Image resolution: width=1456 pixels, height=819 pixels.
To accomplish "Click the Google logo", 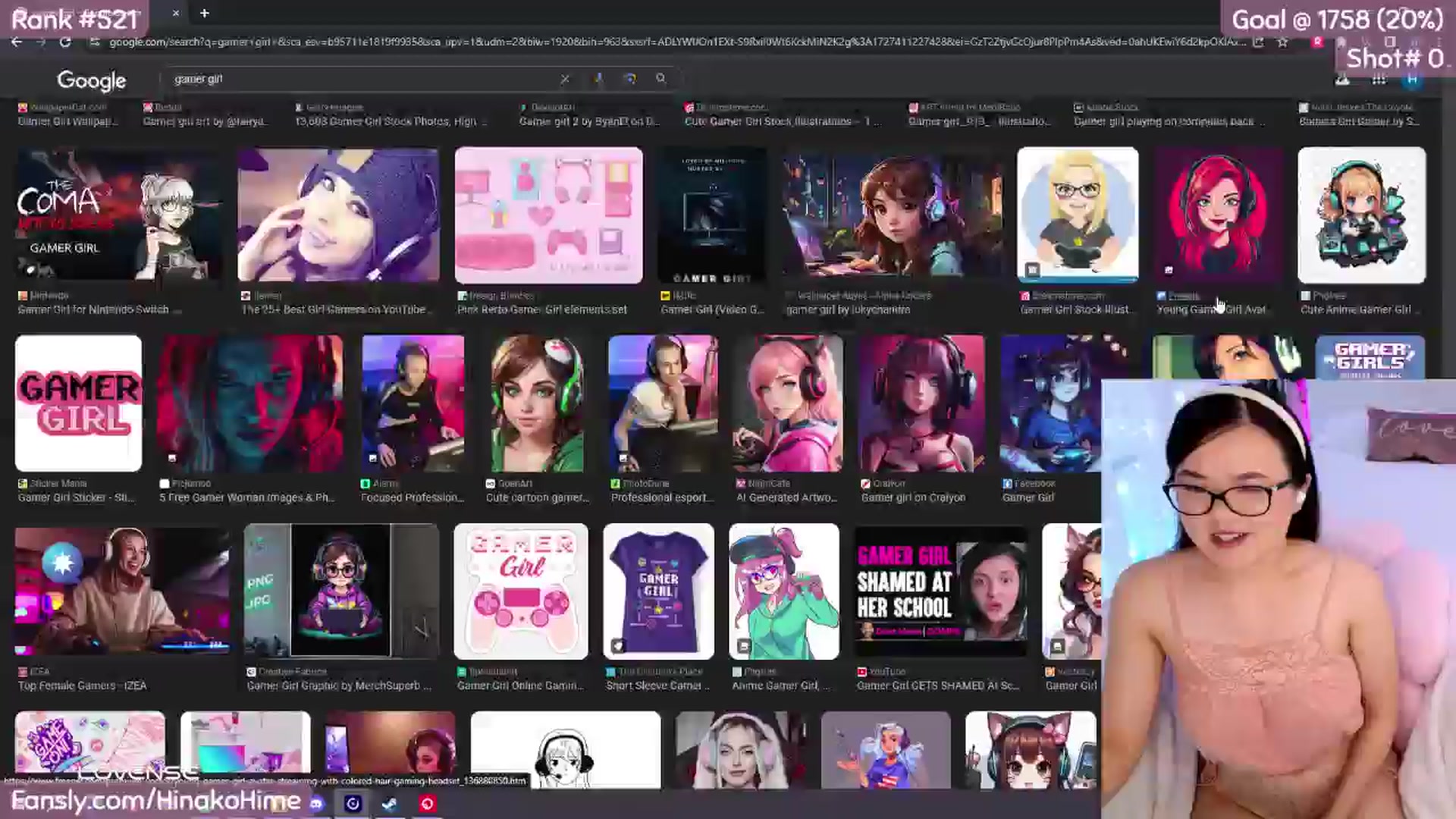I will click(x=91, y=80).
